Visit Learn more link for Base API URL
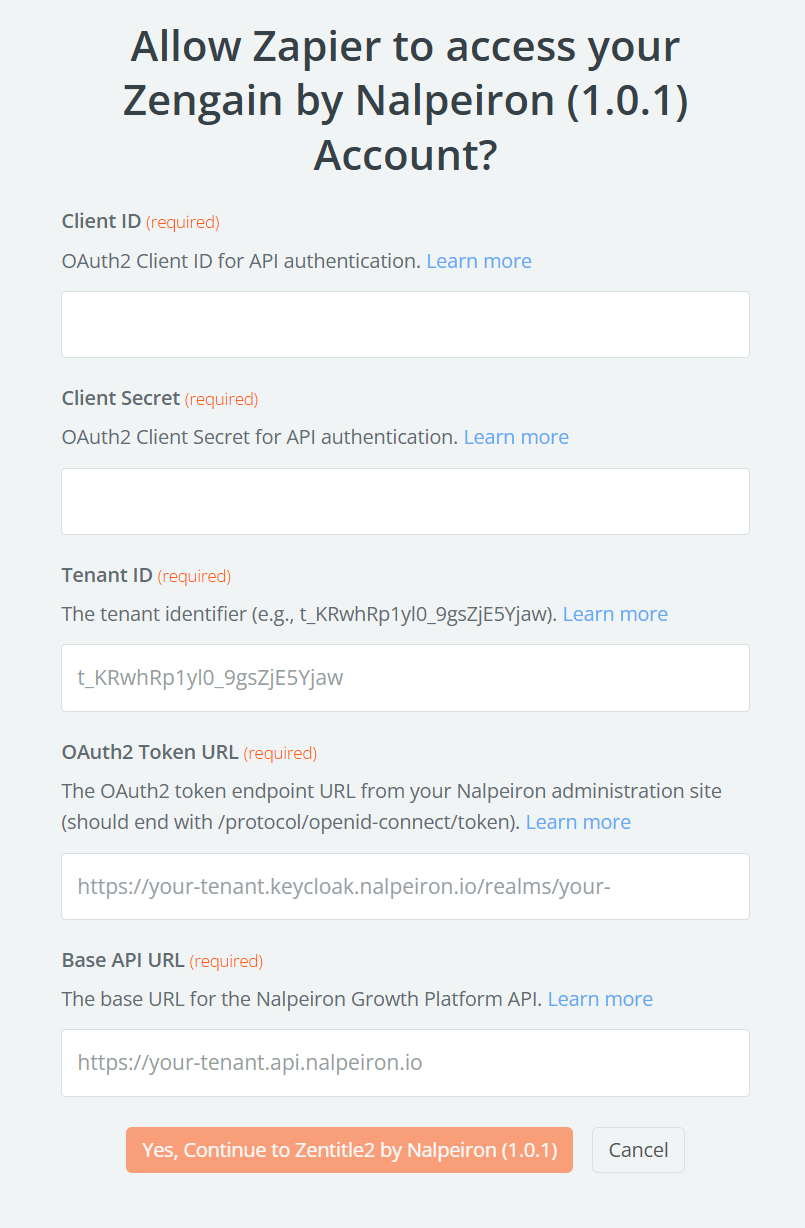 (x=600, y=999)
